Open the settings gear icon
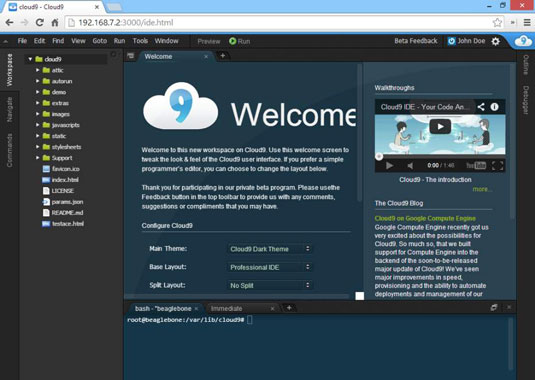 (495, 41)
